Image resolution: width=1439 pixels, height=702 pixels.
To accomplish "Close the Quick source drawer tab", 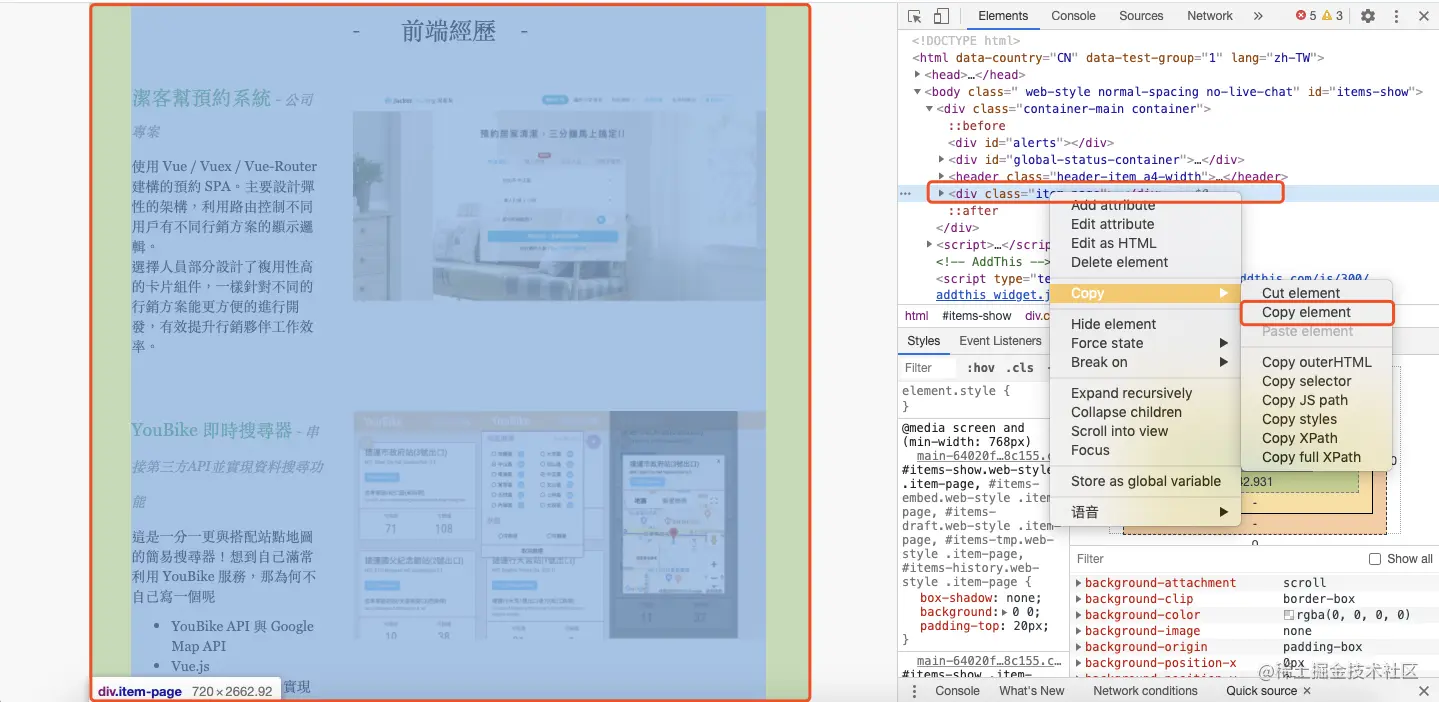I will (x=1306, y=691).
